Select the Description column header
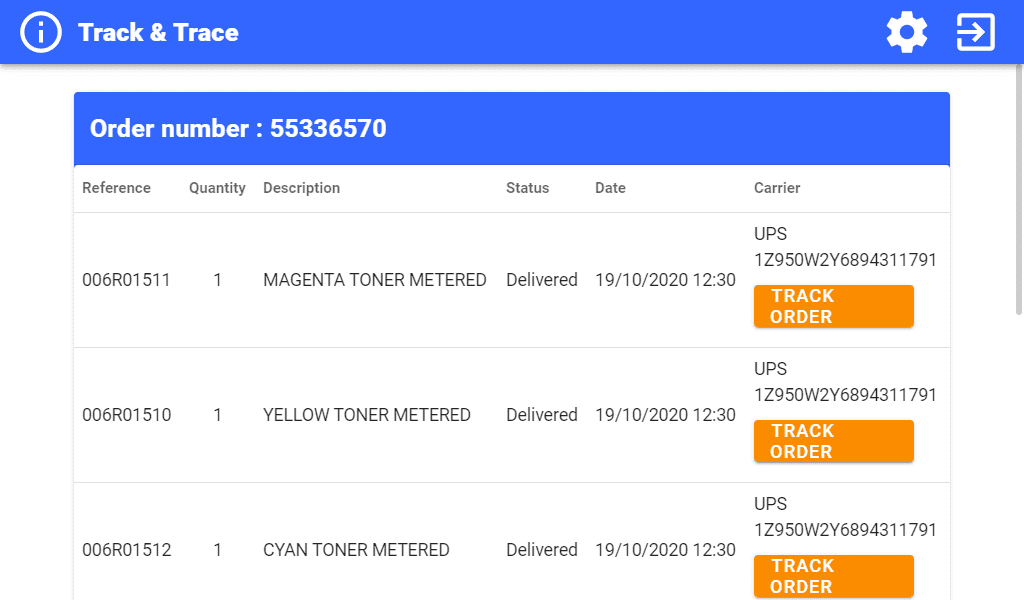This screenshot has width=1024, height=600. click(301, 188)
